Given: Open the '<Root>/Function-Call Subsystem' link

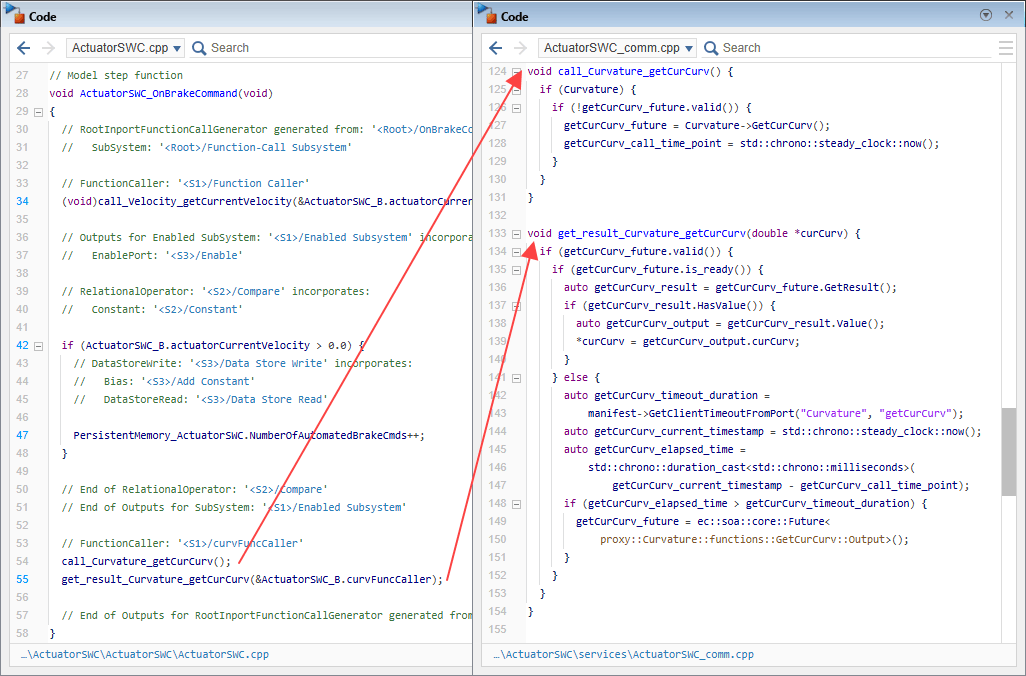Looking at the screenshot, I should coord(256,147).
